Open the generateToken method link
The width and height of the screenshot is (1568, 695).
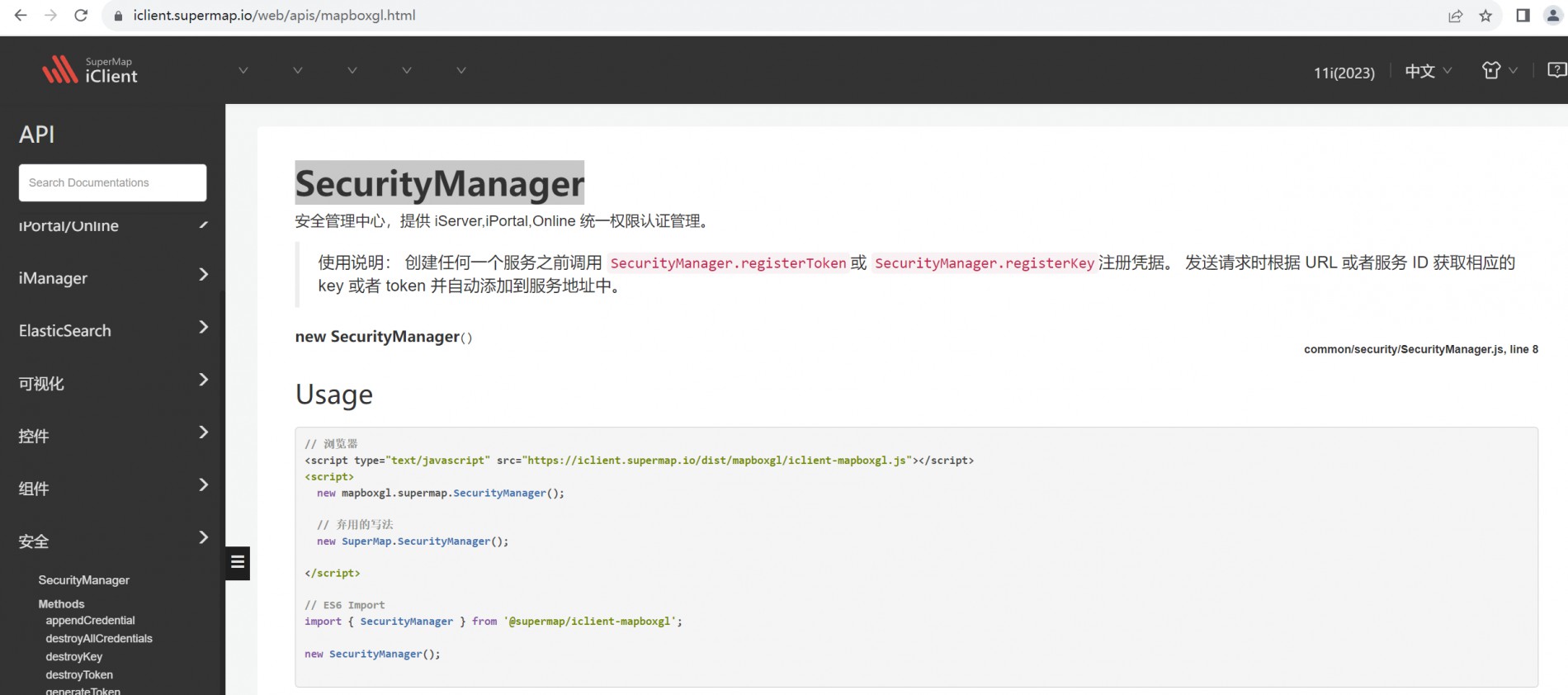point(83,691)
